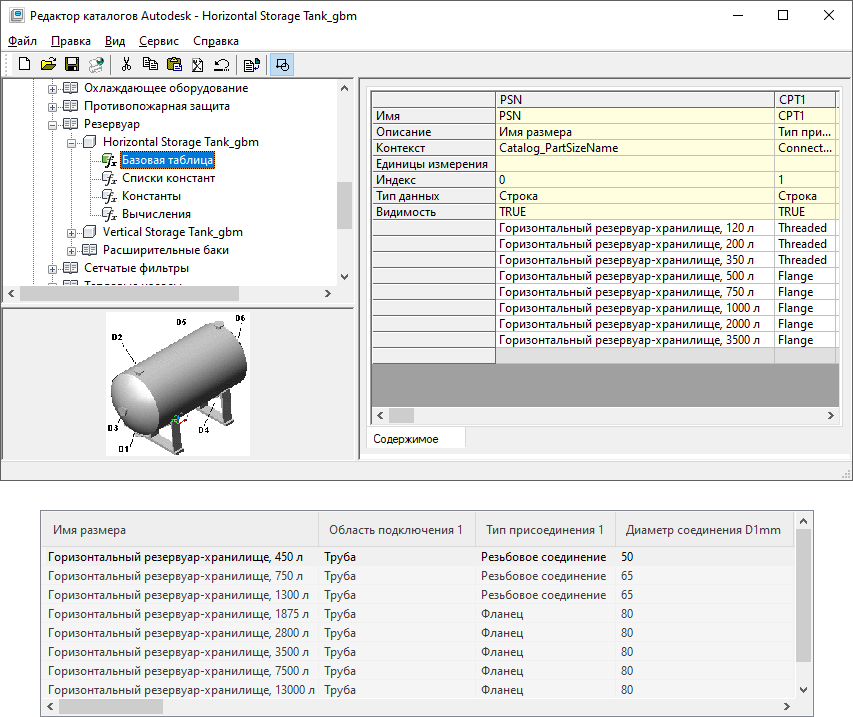The height and width of the screenshot is (717, 853).
Task: Click the PSN column header
Action: pos(635,100)
